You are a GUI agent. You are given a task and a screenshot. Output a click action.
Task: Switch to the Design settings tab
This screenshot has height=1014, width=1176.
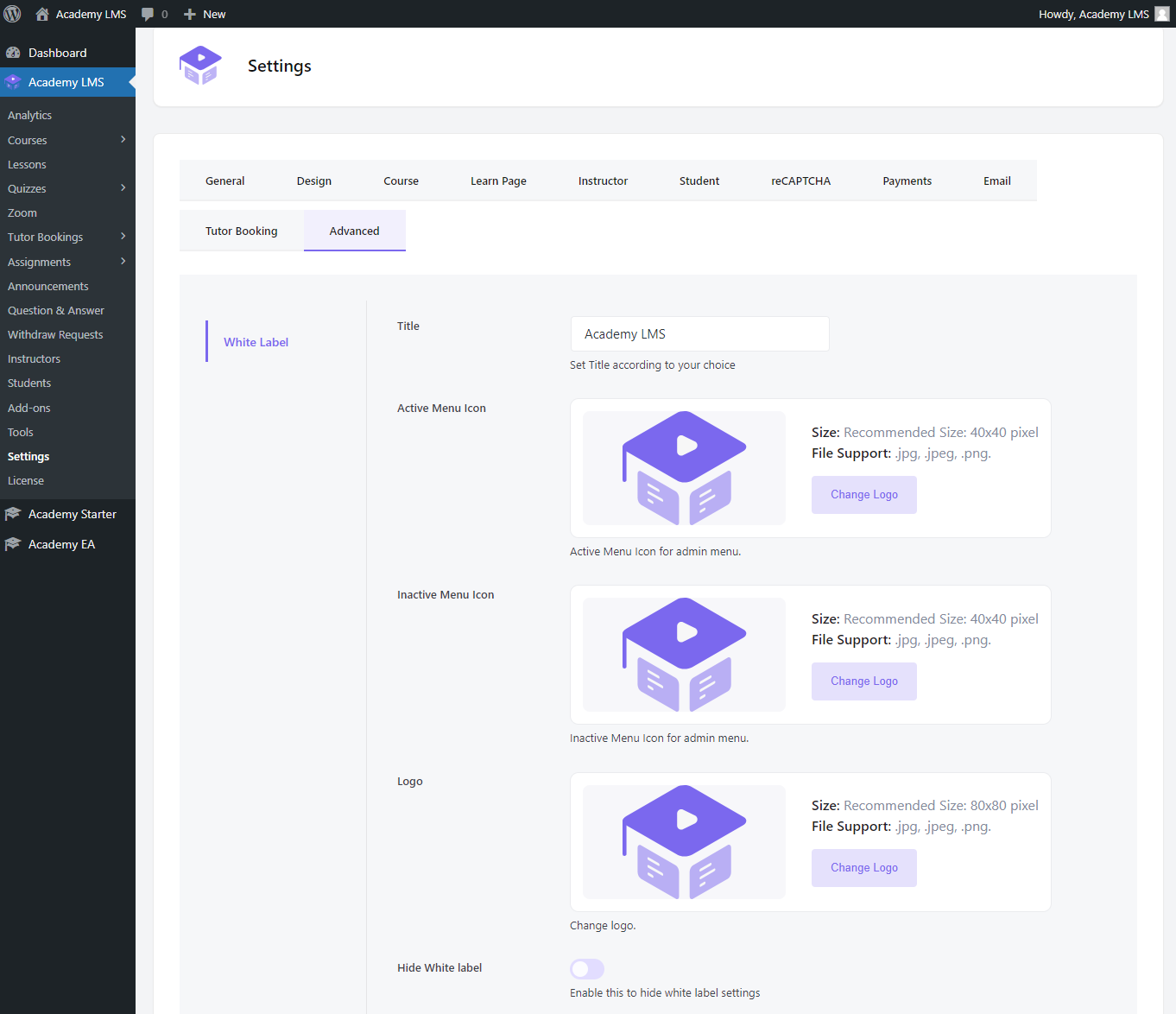tap(313, 181)
